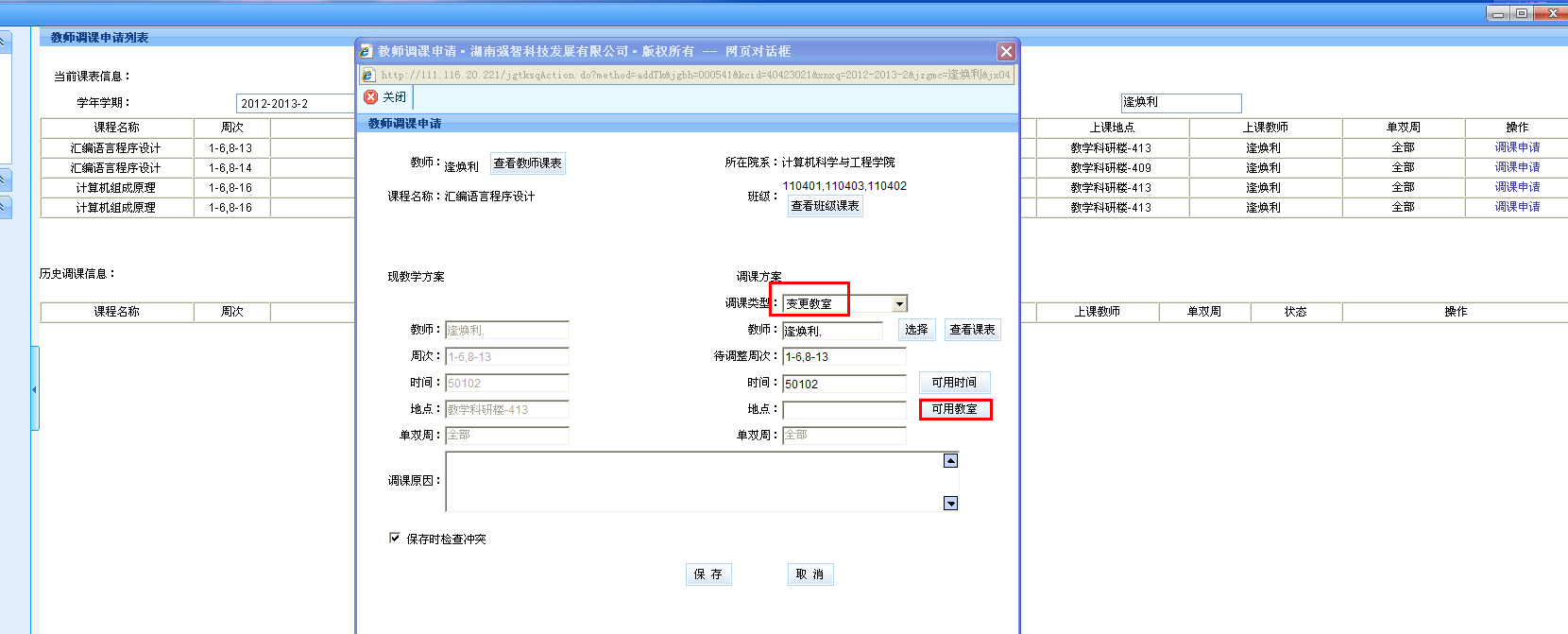Open 可用教室 available classrooms
The height and width of the screenshot is (634, 1568).
[x=955, y=409]
